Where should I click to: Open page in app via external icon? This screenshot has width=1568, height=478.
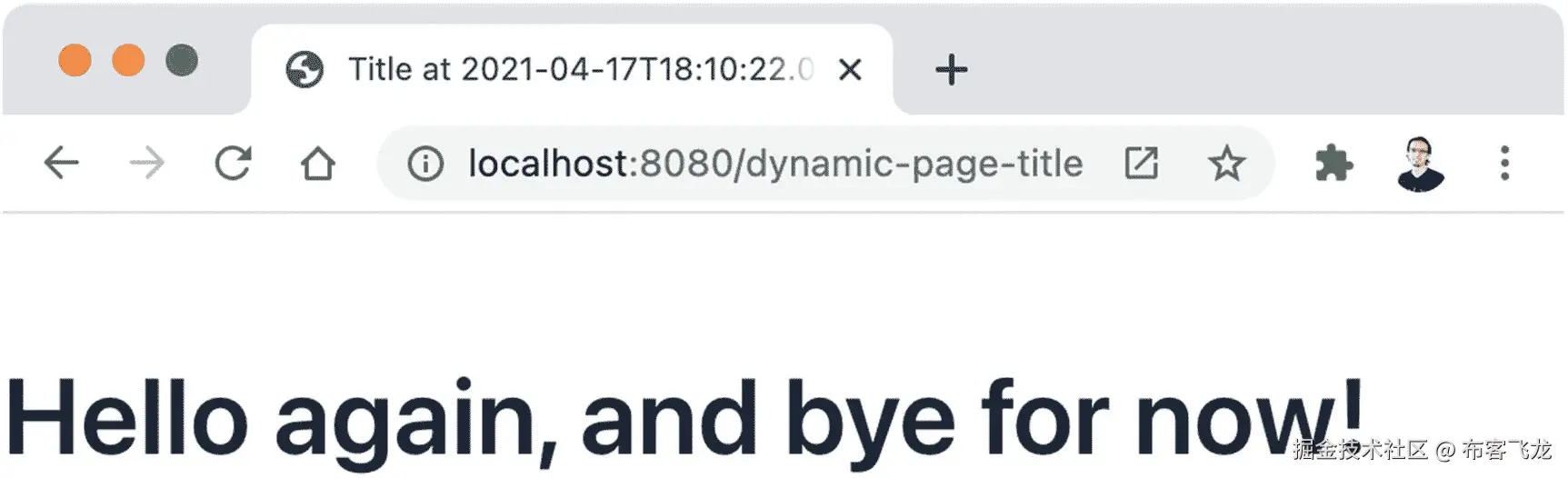[1141, 164]
